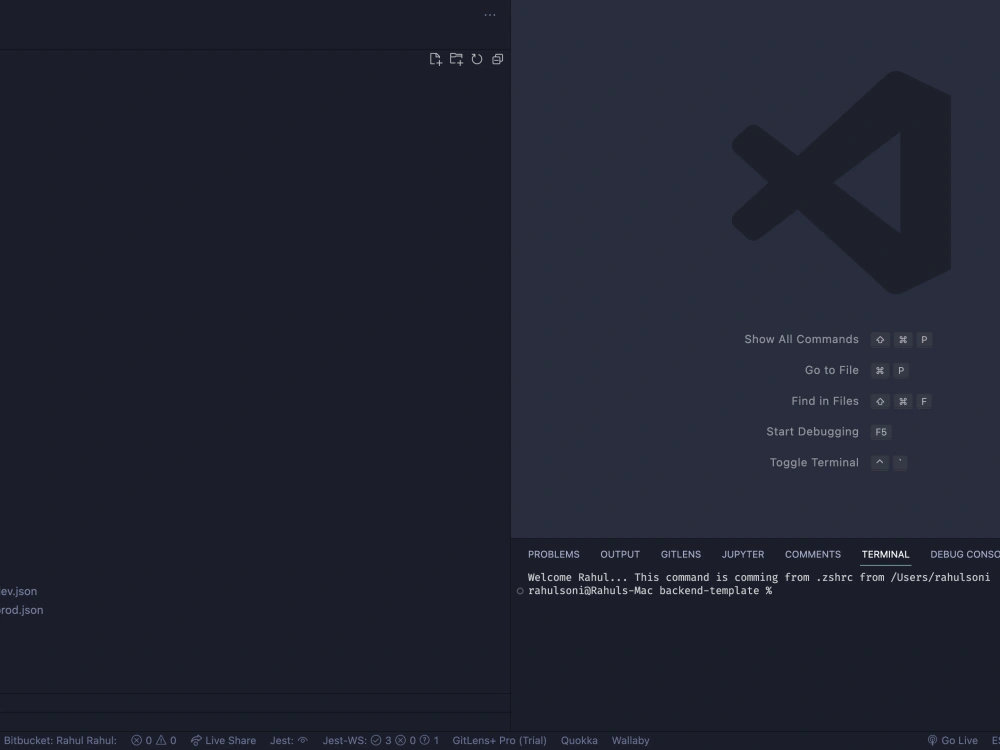Image resolution: width=1000 pixels, height=750 pixels.
Task: Click Quokka in the status bar
Action: coord(579,740)
